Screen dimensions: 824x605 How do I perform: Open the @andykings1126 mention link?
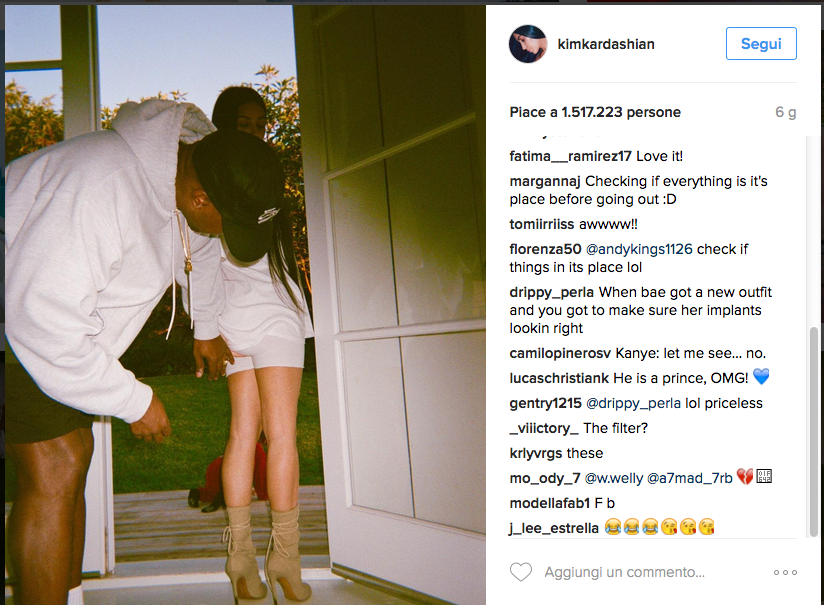point(639,249)
